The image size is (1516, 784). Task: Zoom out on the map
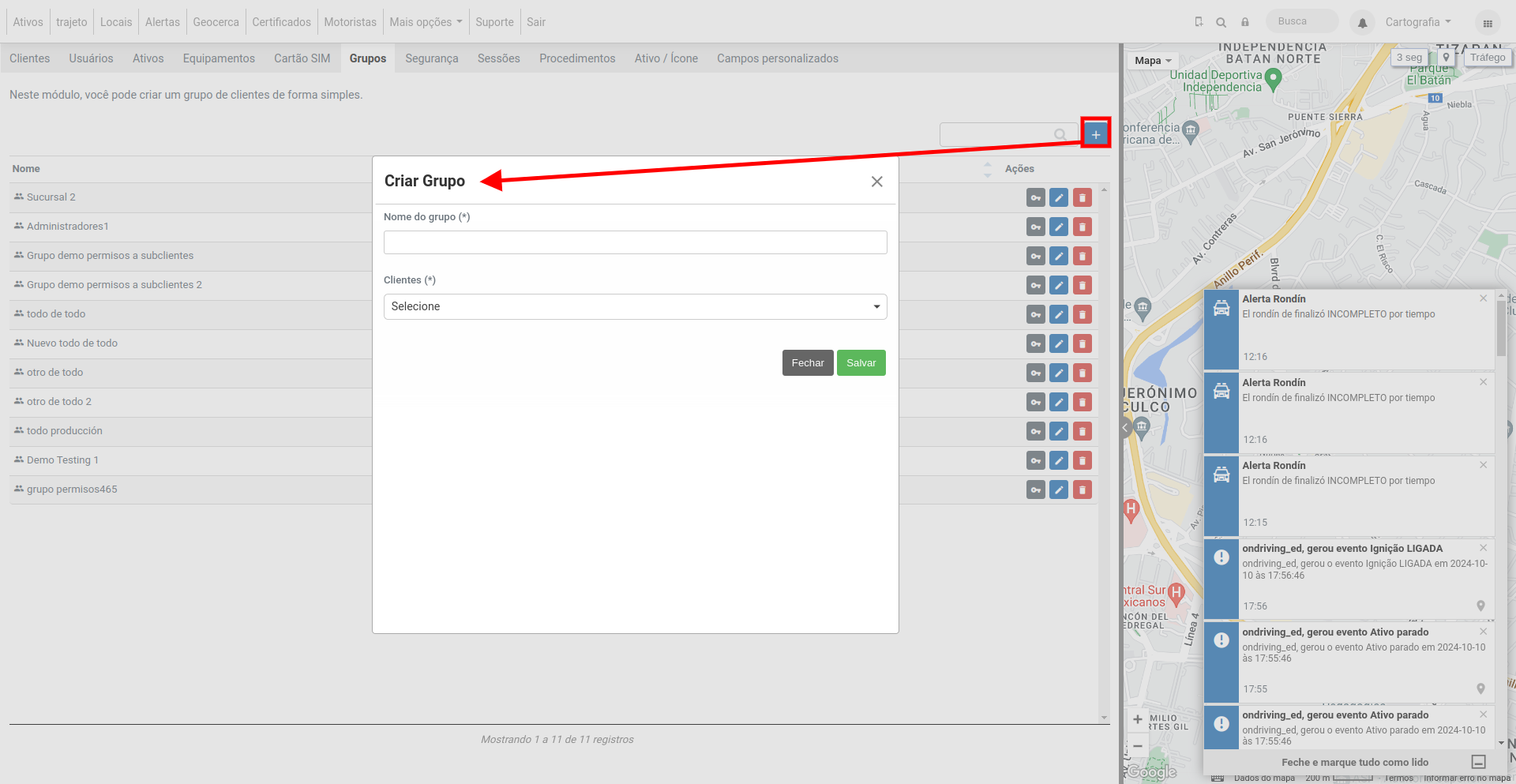coord(1137,745)
